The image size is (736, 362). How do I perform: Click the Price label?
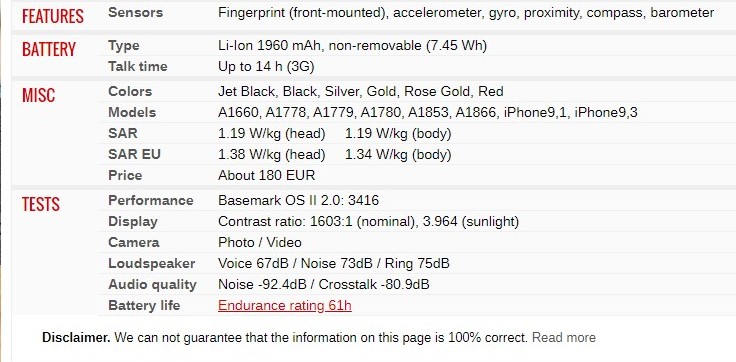point(125,176)
